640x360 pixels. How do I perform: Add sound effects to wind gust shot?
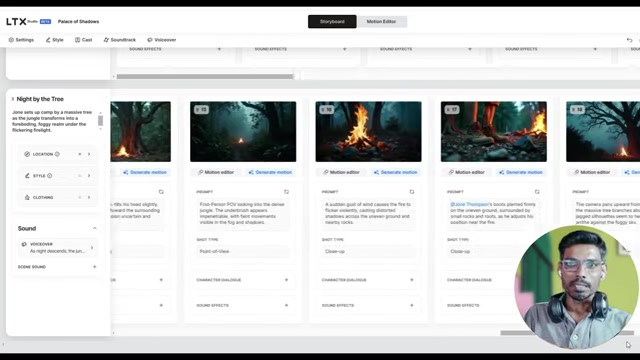tap(412, 305)
